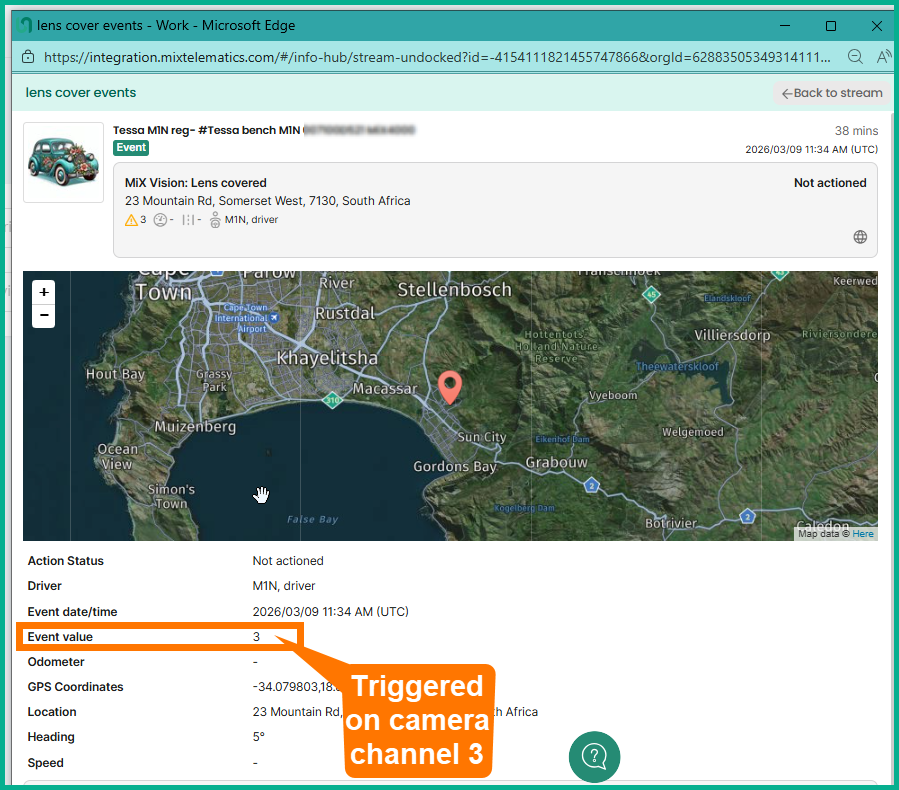This screenshot has width=899, height=790.
Task: Click the green Event tag badge
Action: point(131,147)
